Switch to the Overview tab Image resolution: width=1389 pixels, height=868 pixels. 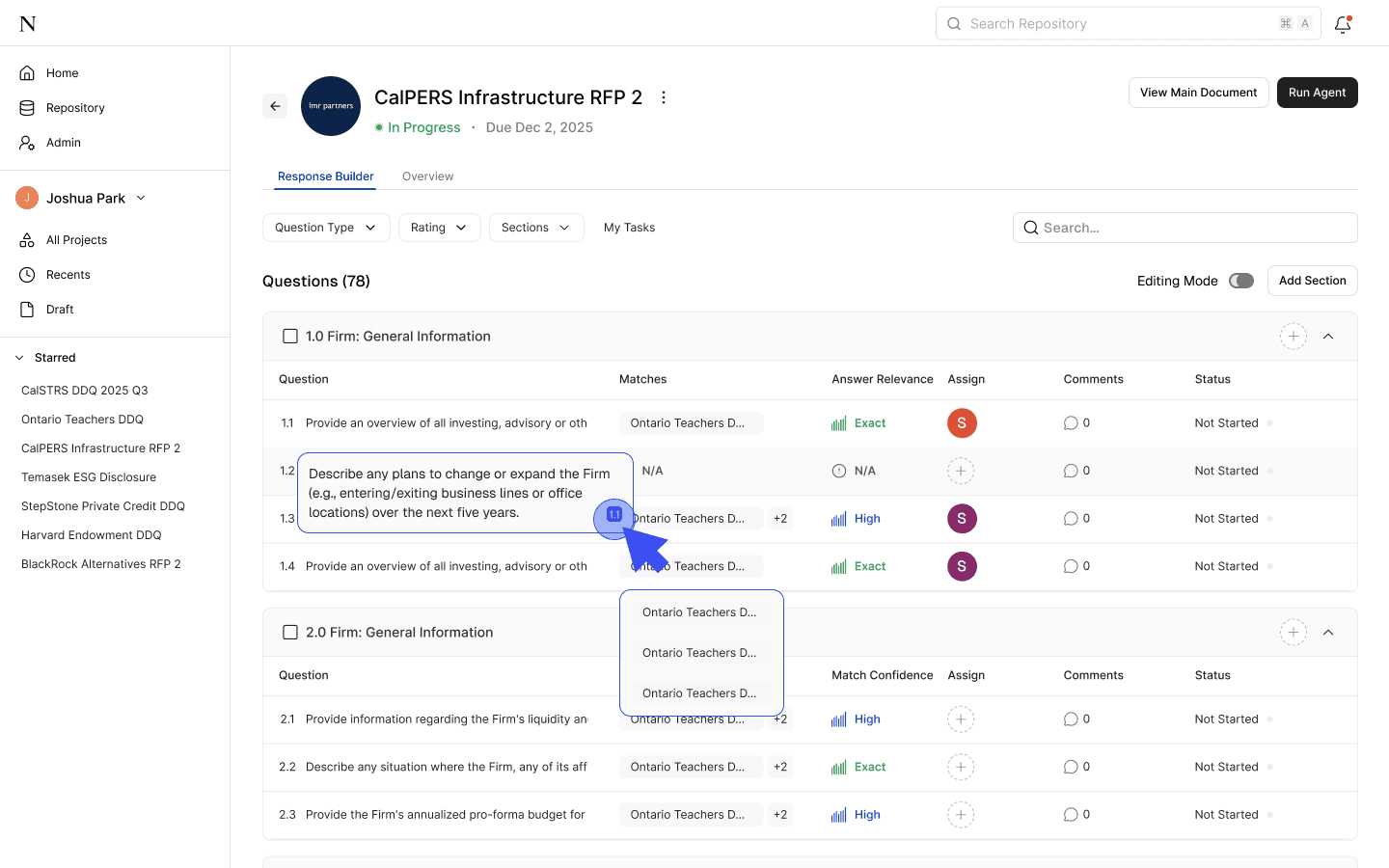pyautogui.click(x=427, y=176)
